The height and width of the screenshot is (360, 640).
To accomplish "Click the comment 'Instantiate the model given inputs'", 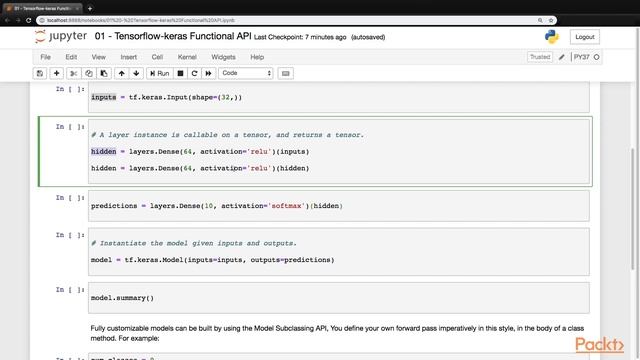I will pyautogui.click(x=194, y=243).
